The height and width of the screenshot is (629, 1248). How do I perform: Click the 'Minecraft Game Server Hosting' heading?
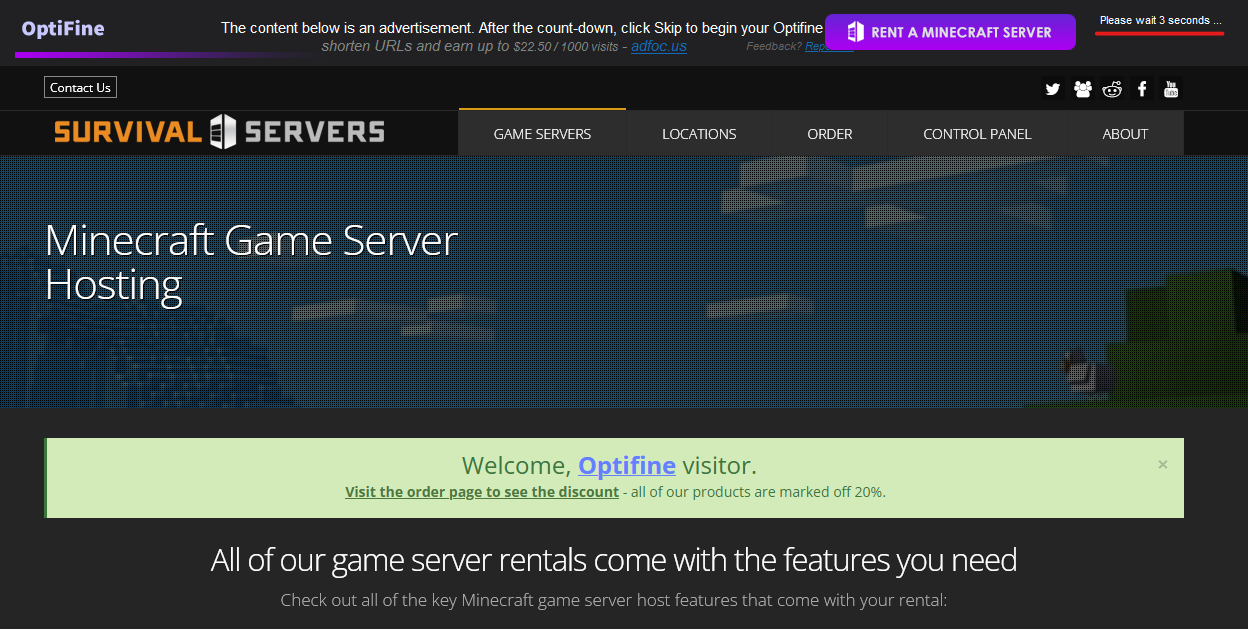tap(251, 262)
